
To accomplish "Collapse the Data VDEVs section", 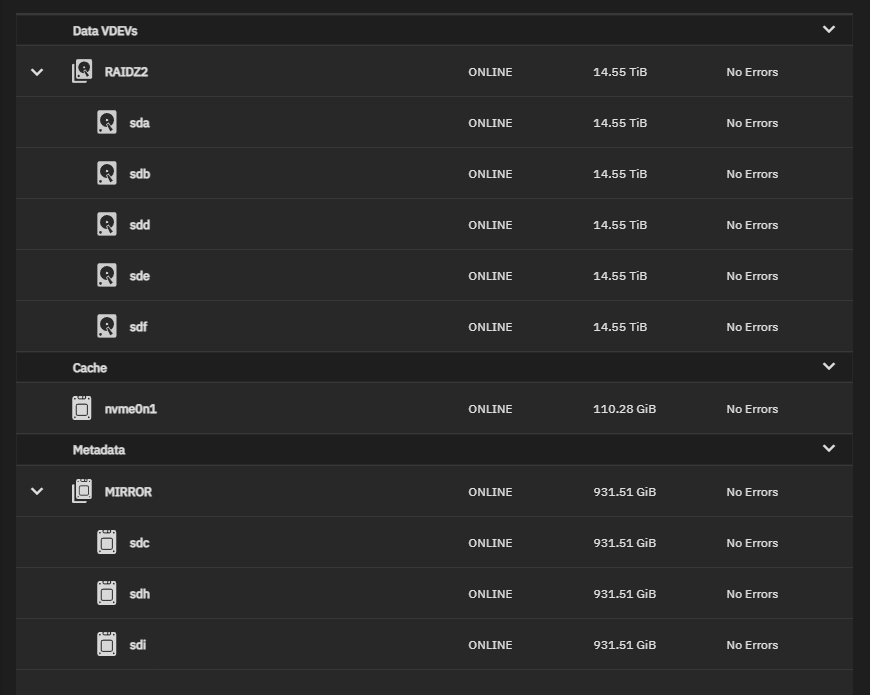I will 829,29.
